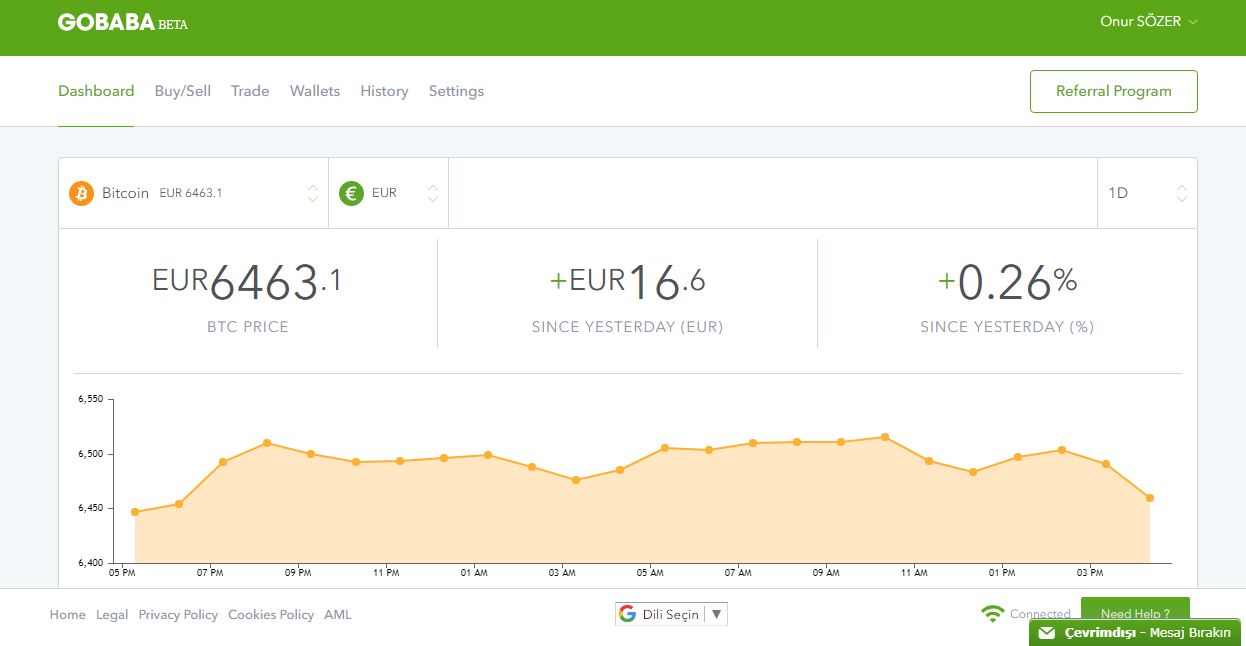Viewport: 1246px width, 646px height.
Task: Switch to the Trade tab
Action: pos(250,91)
